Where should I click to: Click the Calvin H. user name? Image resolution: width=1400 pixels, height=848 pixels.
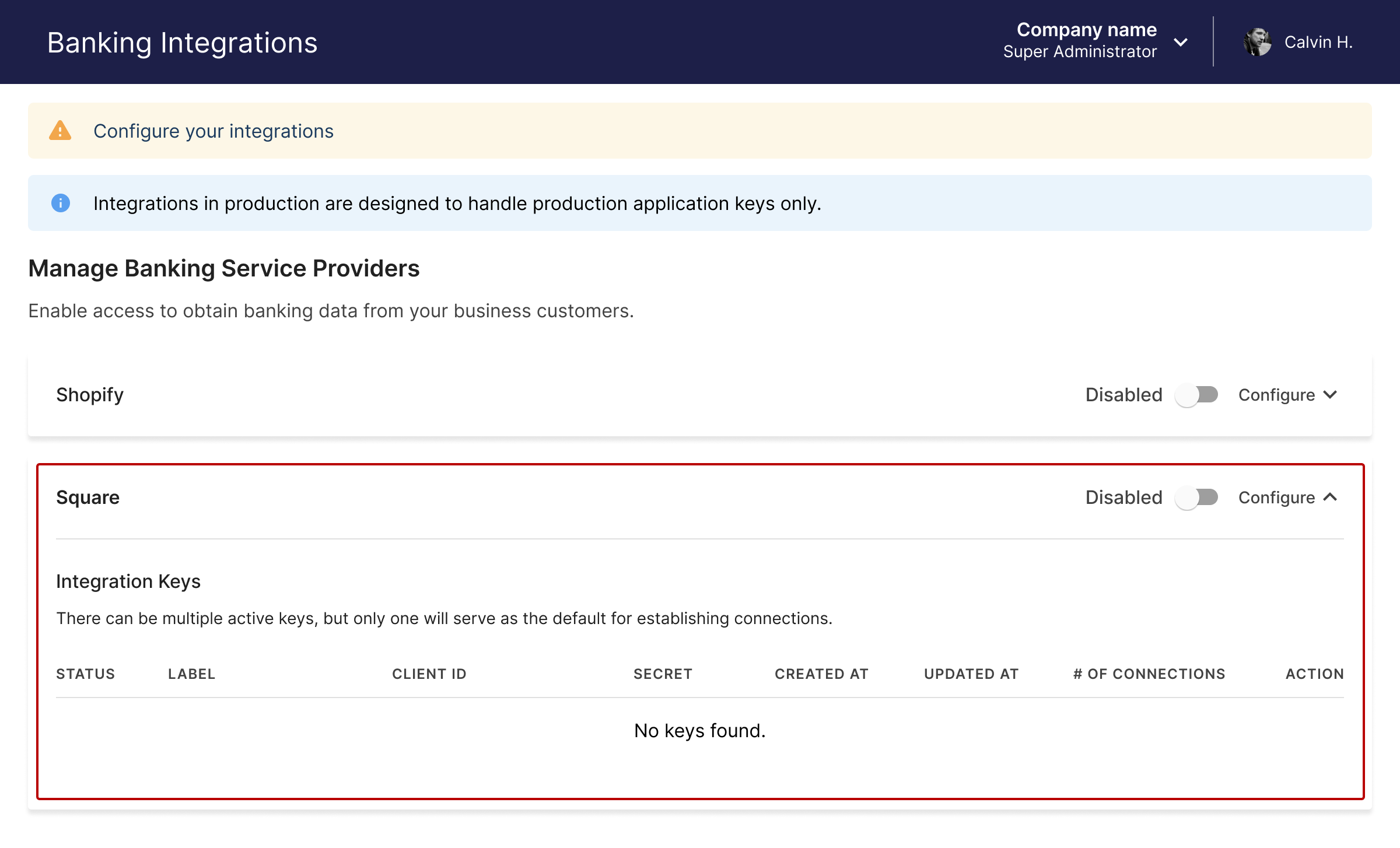pyautogui.click(x=1318, y=42)
